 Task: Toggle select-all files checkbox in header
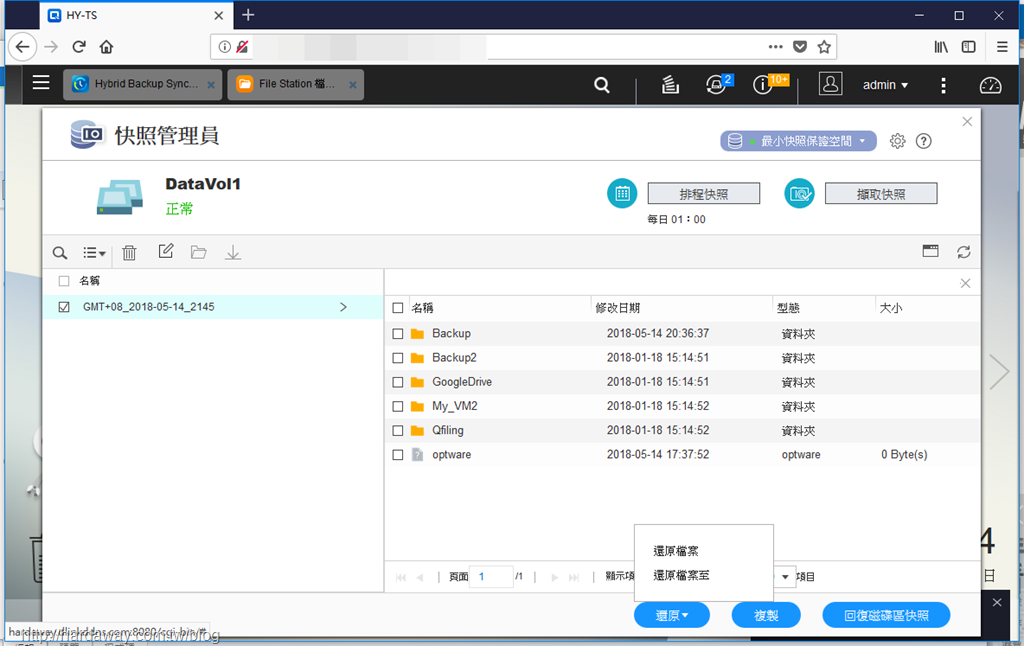pos(398,308)
